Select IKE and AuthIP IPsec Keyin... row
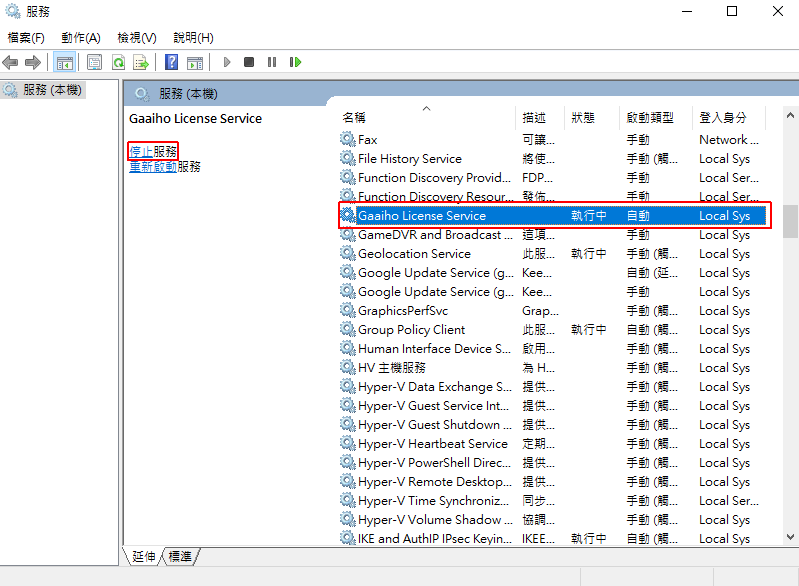The image size is (799, 586). click(x=552, y=538)
